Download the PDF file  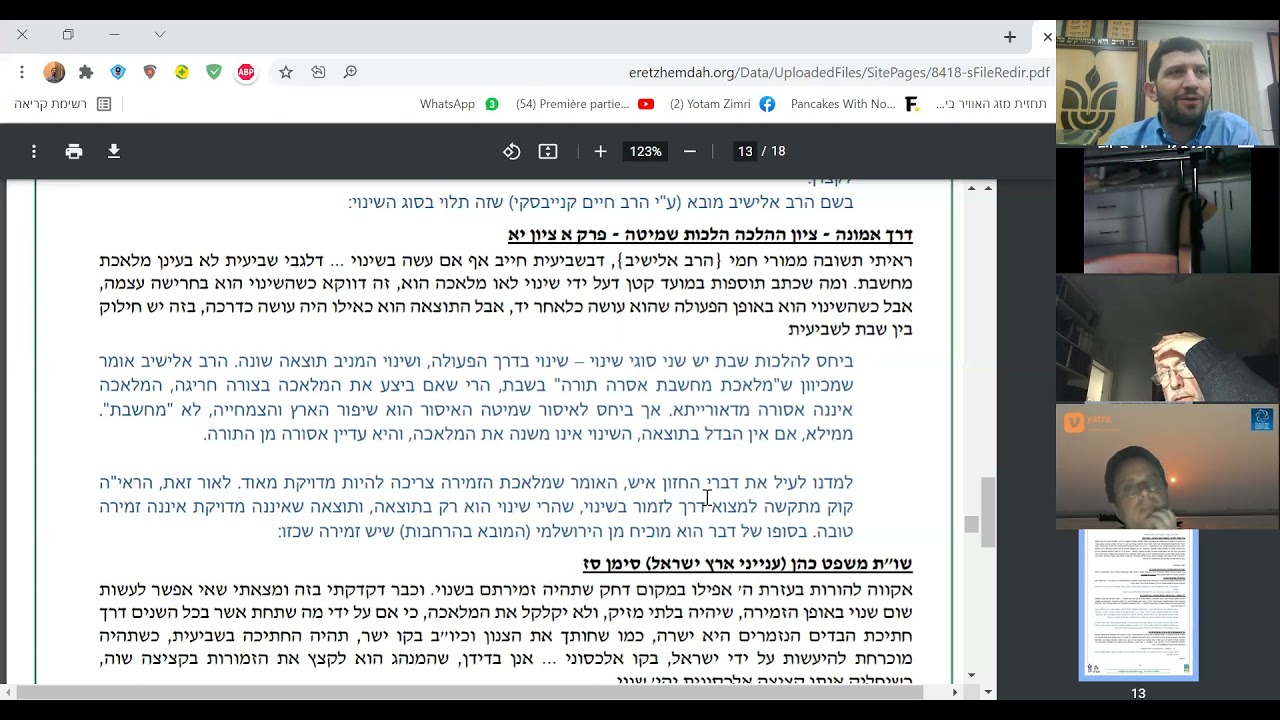point(114,151)
